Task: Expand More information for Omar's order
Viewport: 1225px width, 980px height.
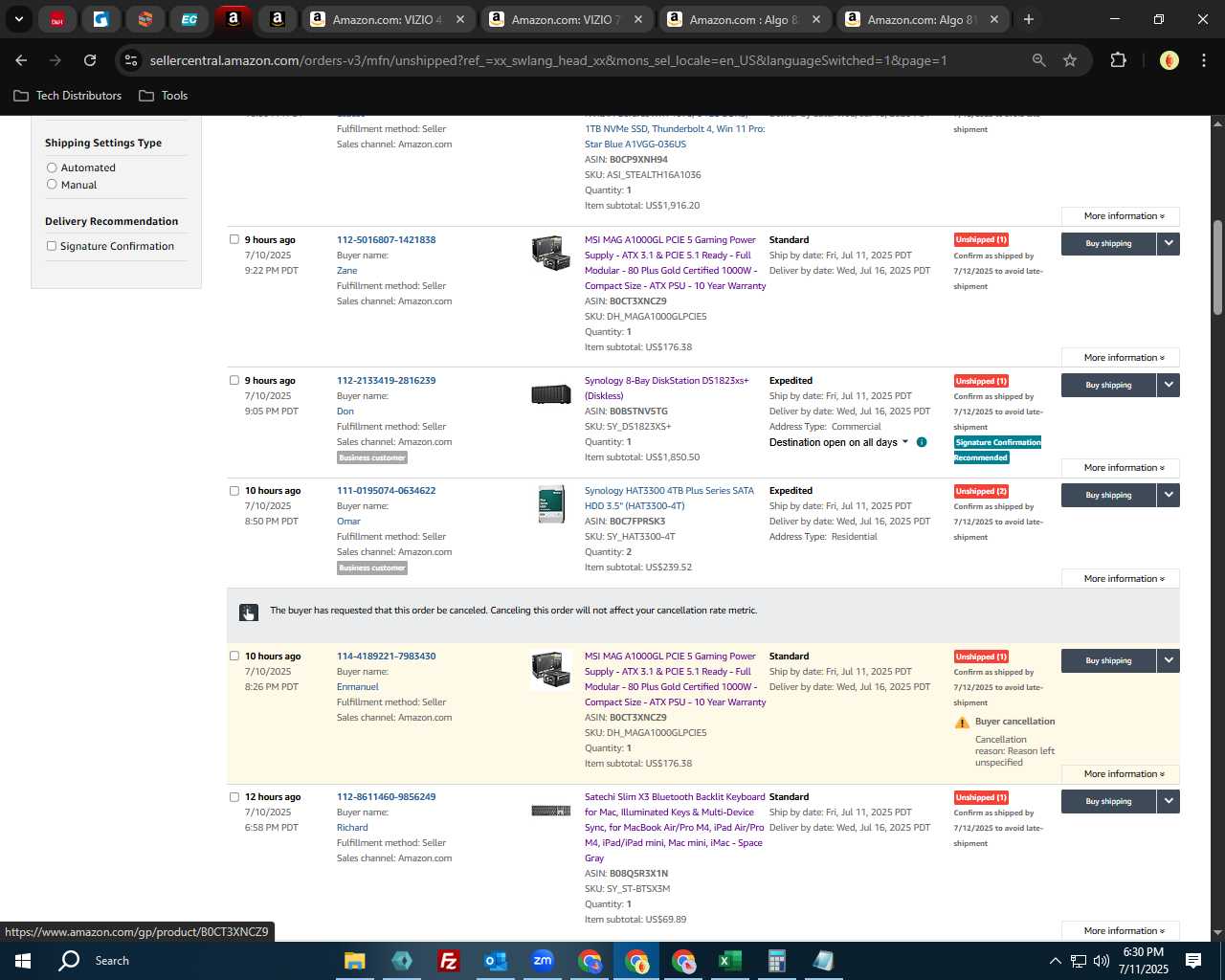Action: pyautogui.click(x=1121, y=579)
